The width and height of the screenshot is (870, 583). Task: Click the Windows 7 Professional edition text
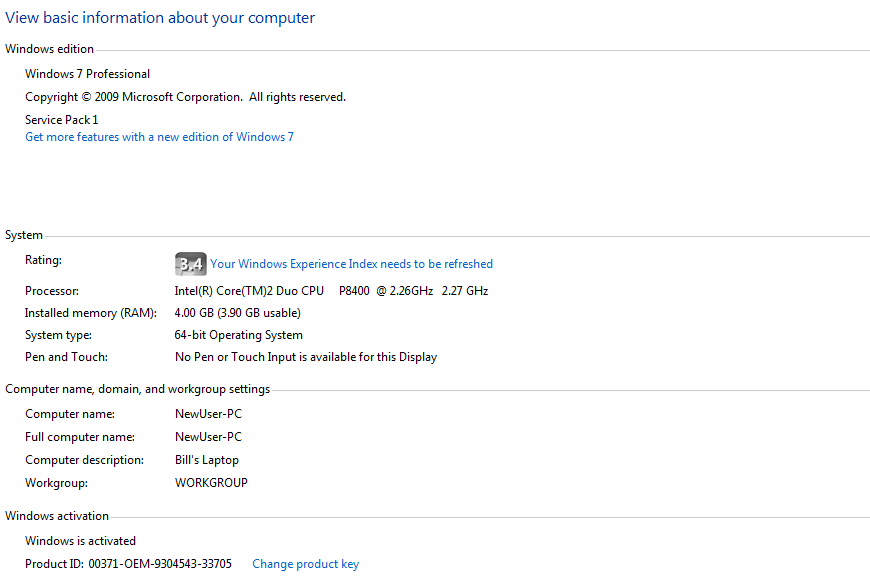(87, 74)
